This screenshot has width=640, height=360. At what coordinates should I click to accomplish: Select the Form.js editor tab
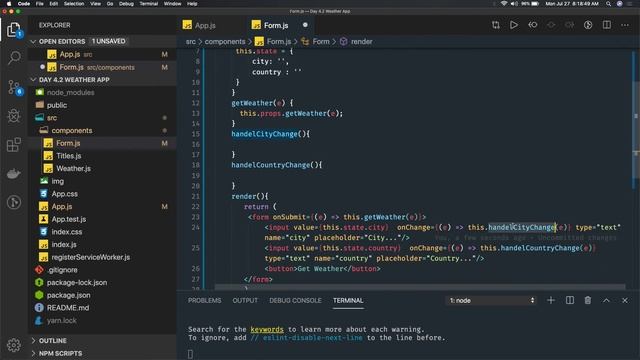click(x=276, y=25)
